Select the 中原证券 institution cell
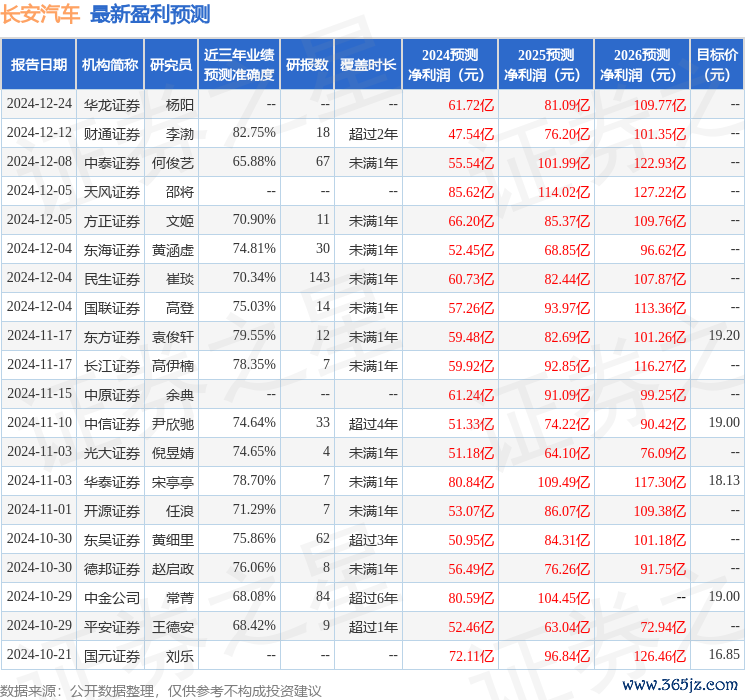The image size is (745, 700). coord(112,395)
